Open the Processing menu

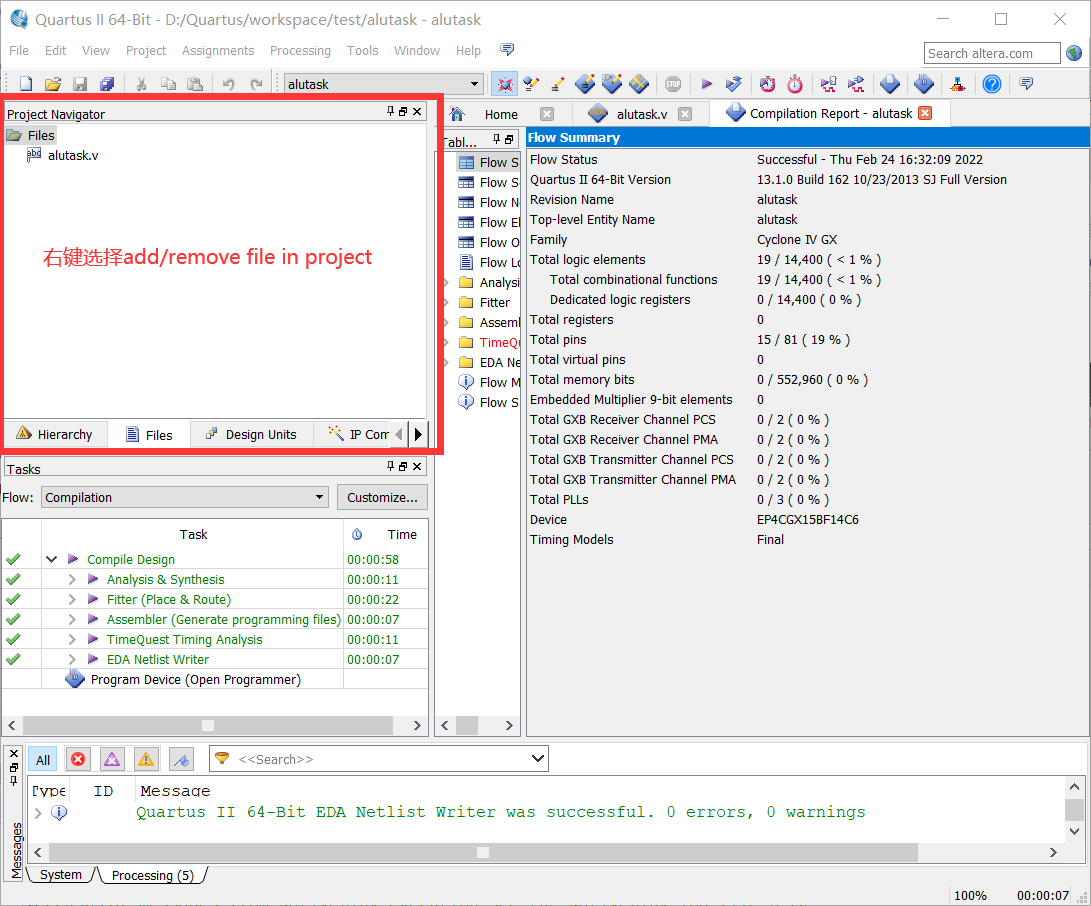pos(301,51)
